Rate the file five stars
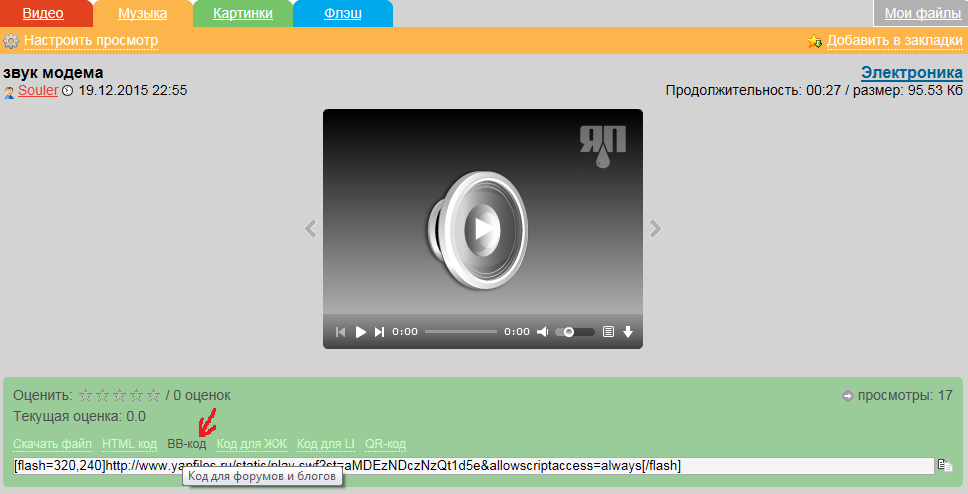 coord(154,395)
